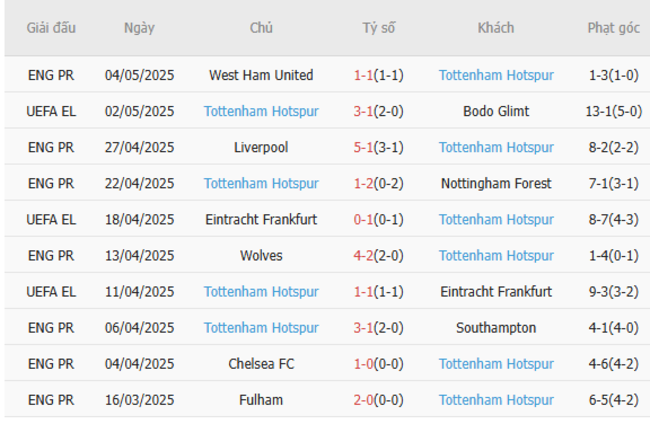This screenshot has width=650, height=424.
Task: Open Wolves team page link
Action: tap(261, 255)
